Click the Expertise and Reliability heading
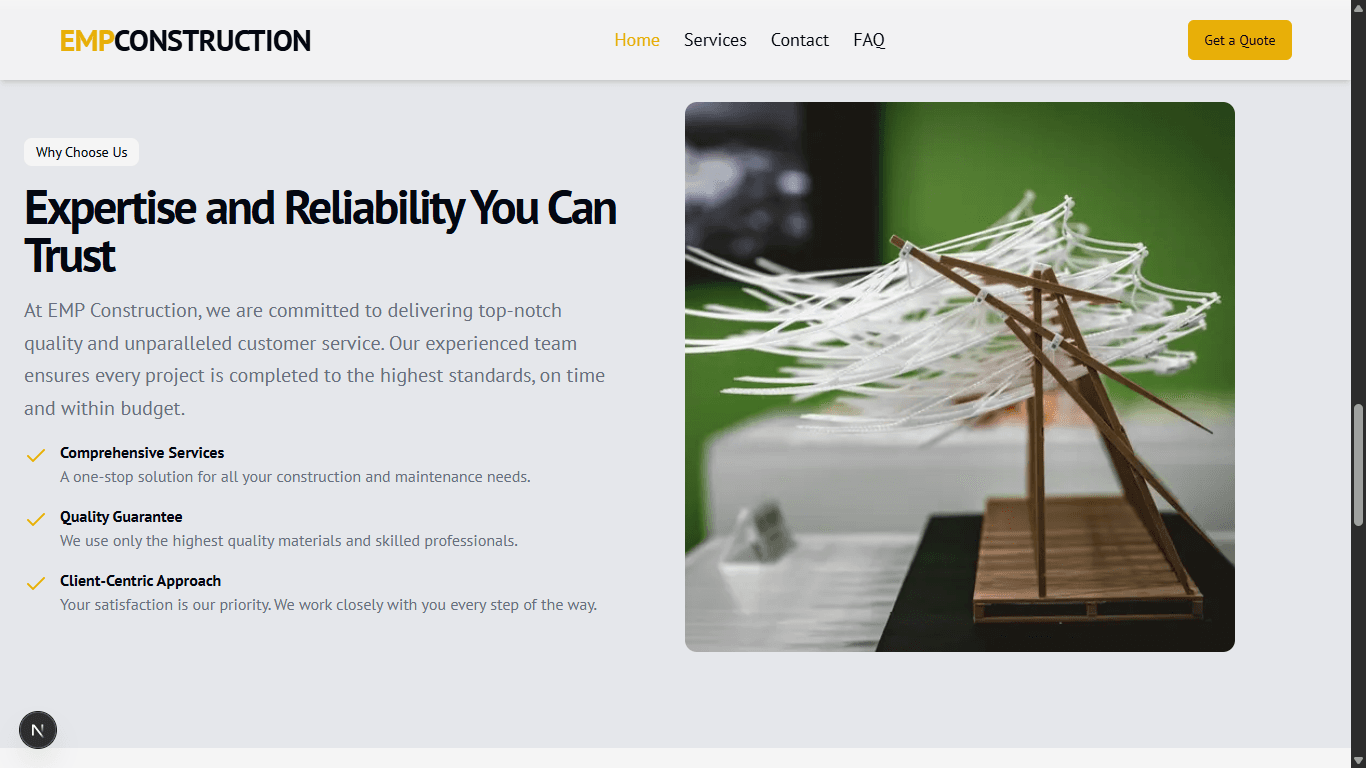The height and width of the screenshot is (768, 1366). point(320,231)
